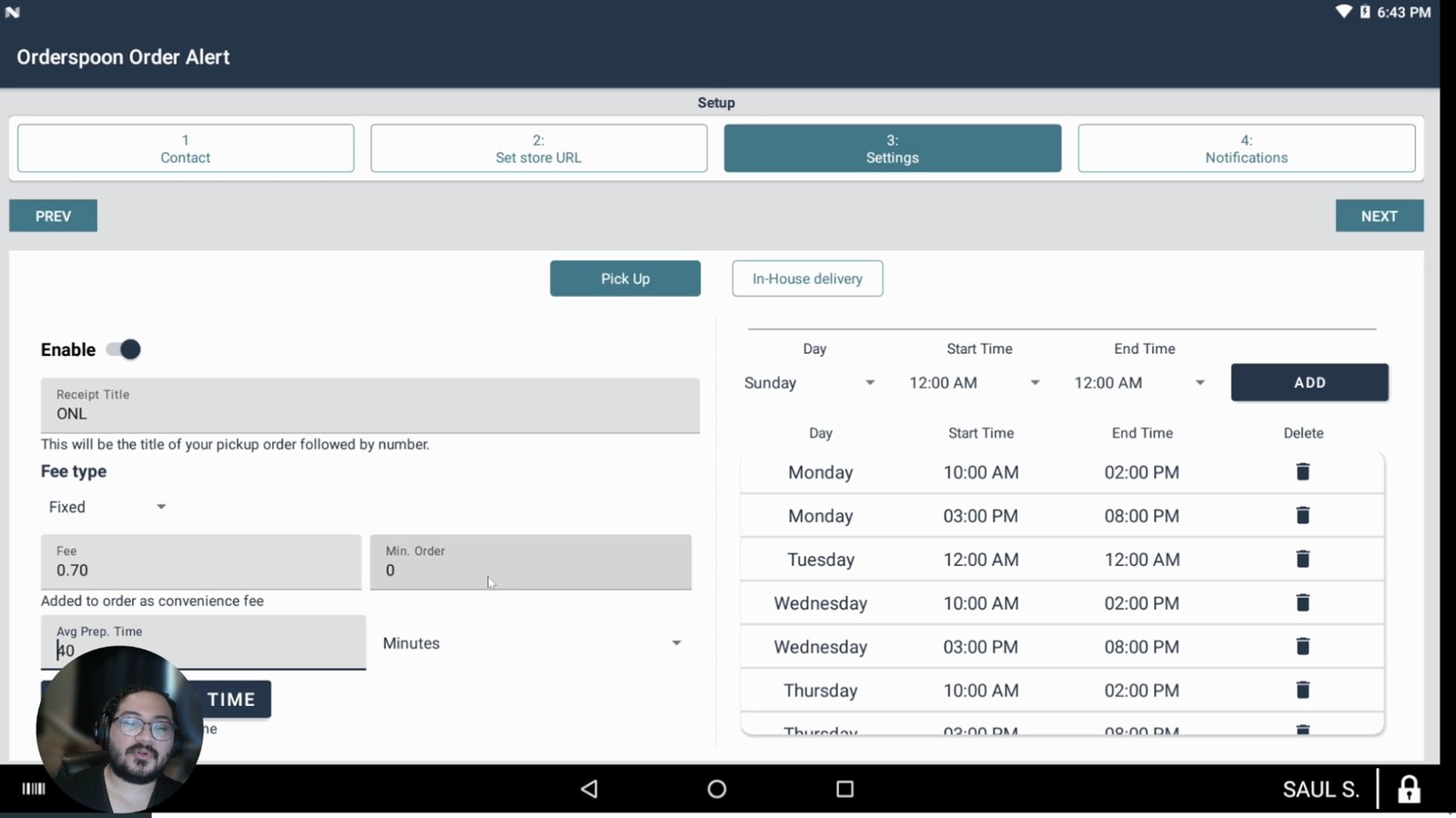The image size is (1456, 818).
Task: Click the NEXT button
Action: [1380, 216]
